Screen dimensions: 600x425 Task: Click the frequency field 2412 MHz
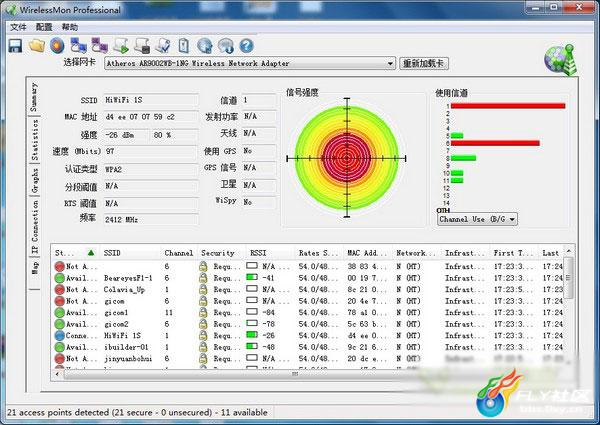coord(151,220)
